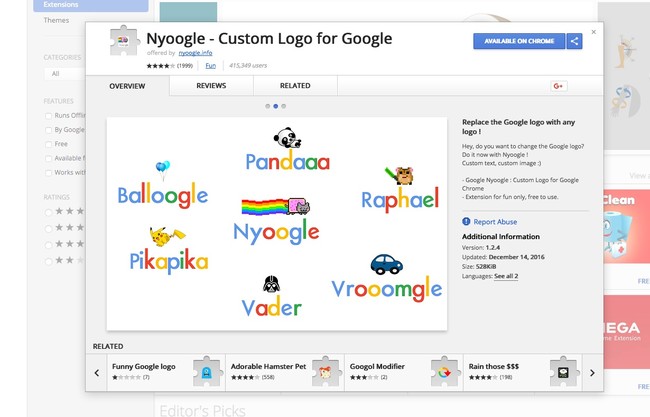Viewport: 650px width, 417px height.
Task: Click the Darth Vader helmet image
Action: click(x=272, y=284)
